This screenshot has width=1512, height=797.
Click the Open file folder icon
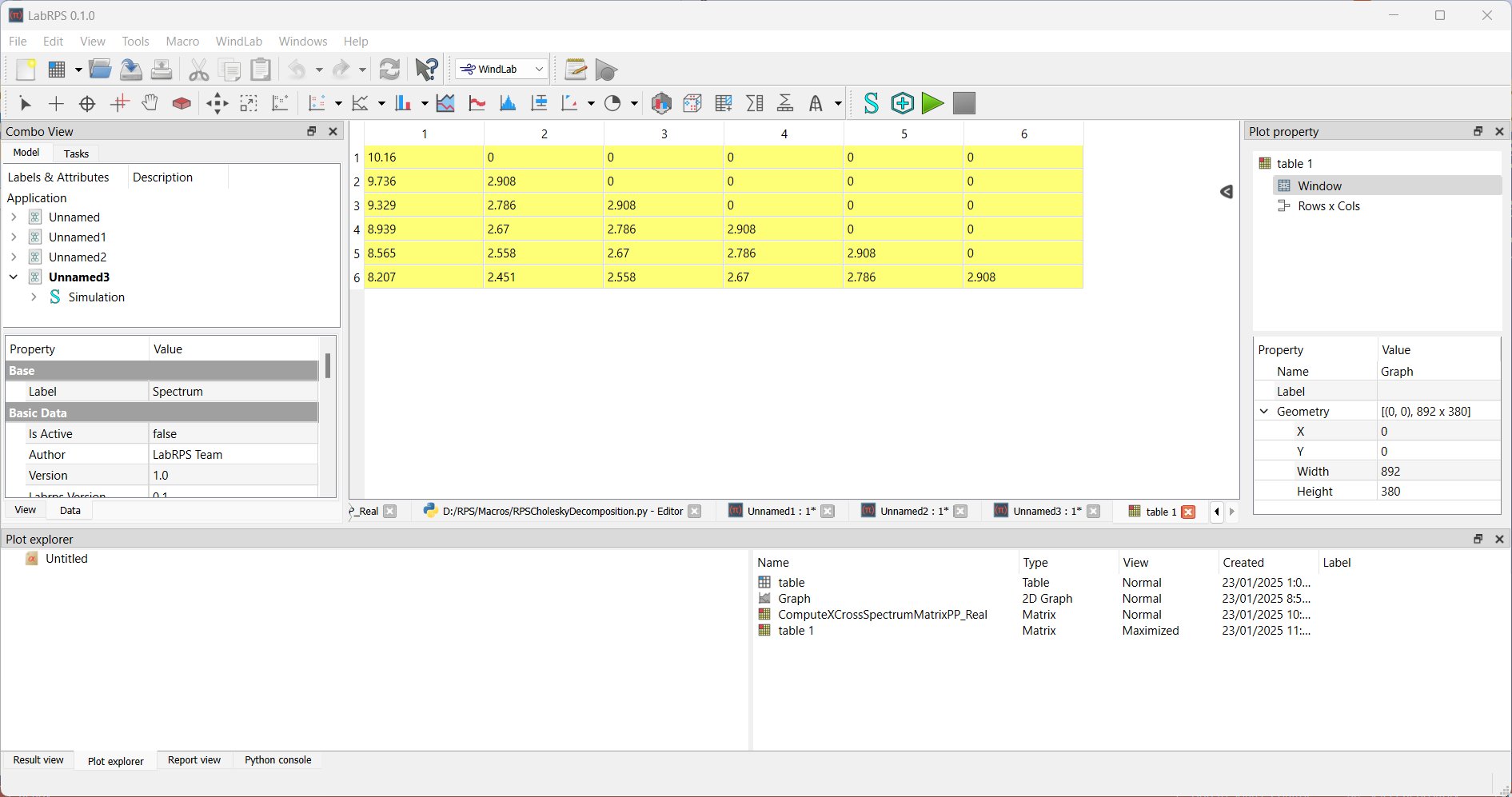pos(100,70)
